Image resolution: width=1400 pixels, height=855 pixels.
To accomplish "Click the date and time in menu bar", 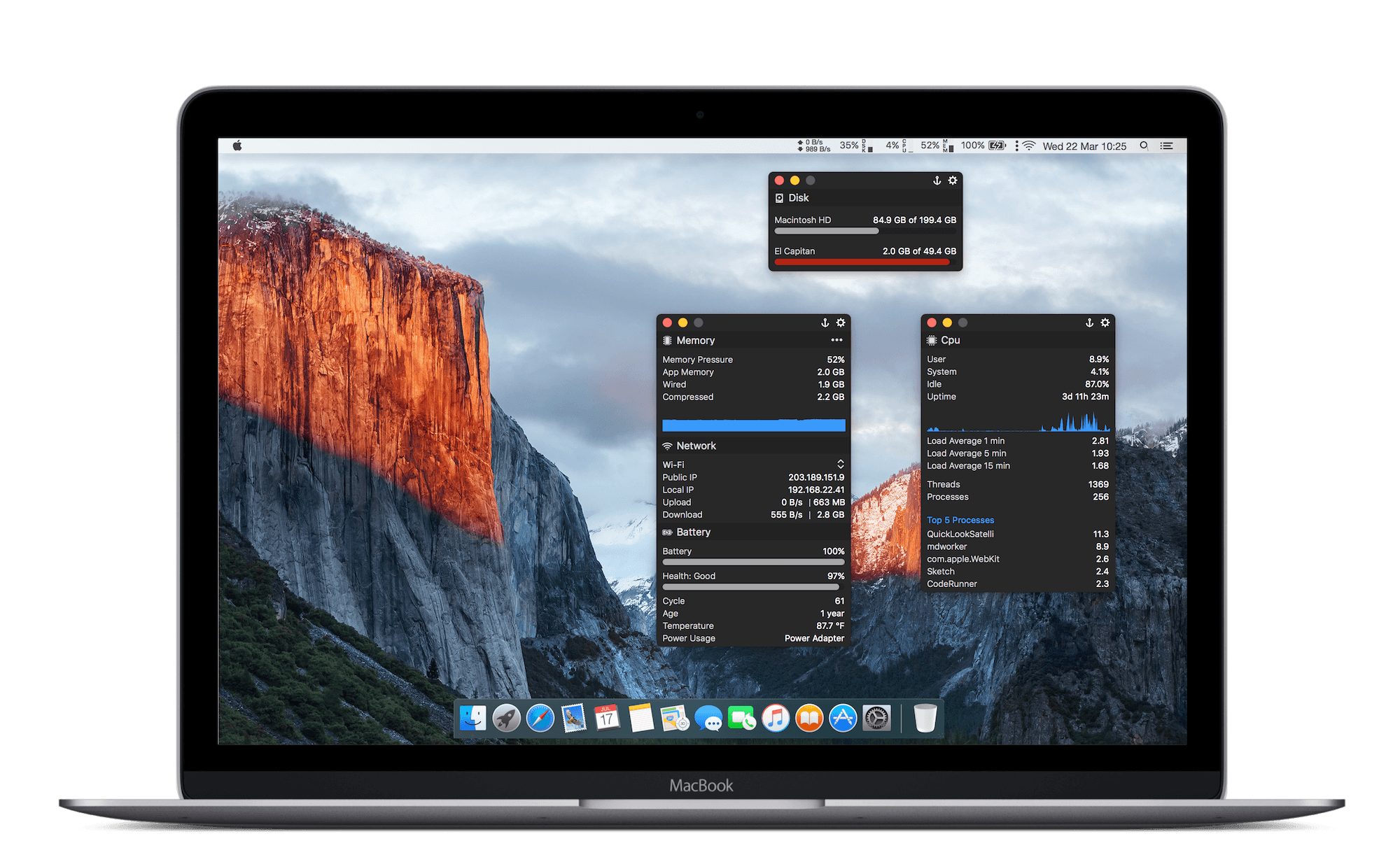I will (x=1084, y=146).
